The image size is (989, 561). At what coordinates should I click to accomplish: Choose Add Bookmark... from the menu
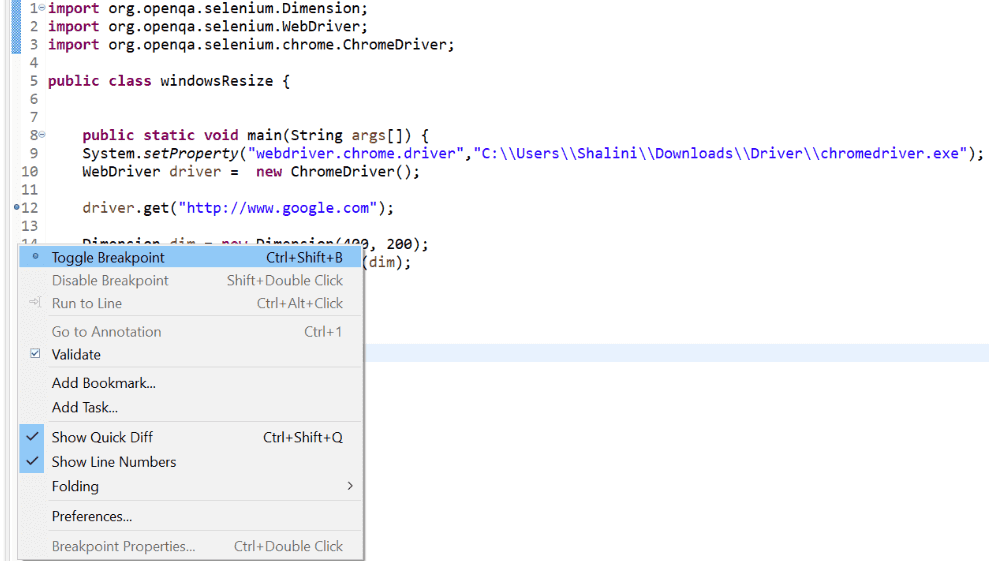click(x=103, y=383)
